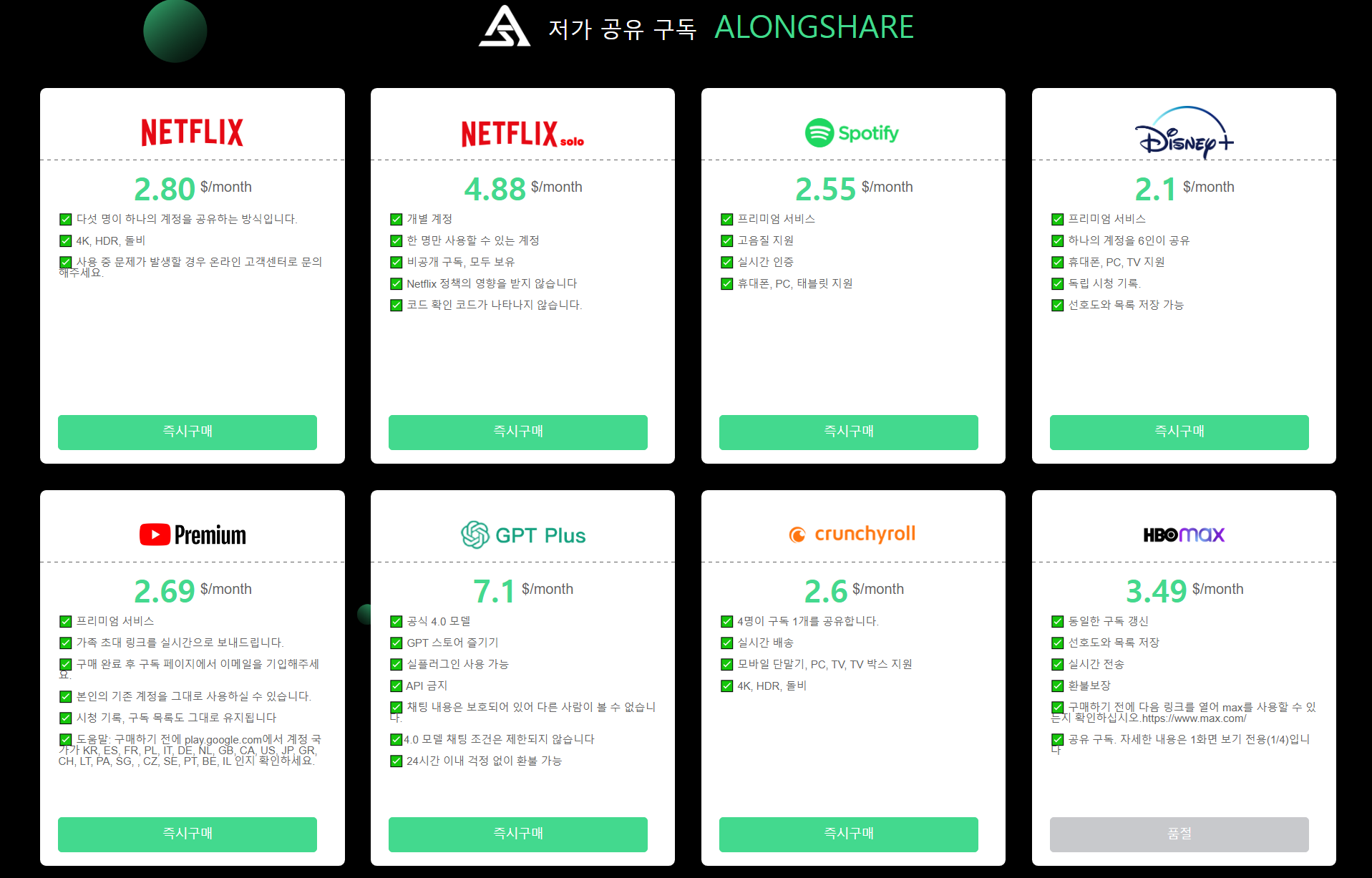Click Netflix 정책의 영향을 받지 않습니다 text
The height and width of the screenshot is (878, 1372).
(492, 283)
